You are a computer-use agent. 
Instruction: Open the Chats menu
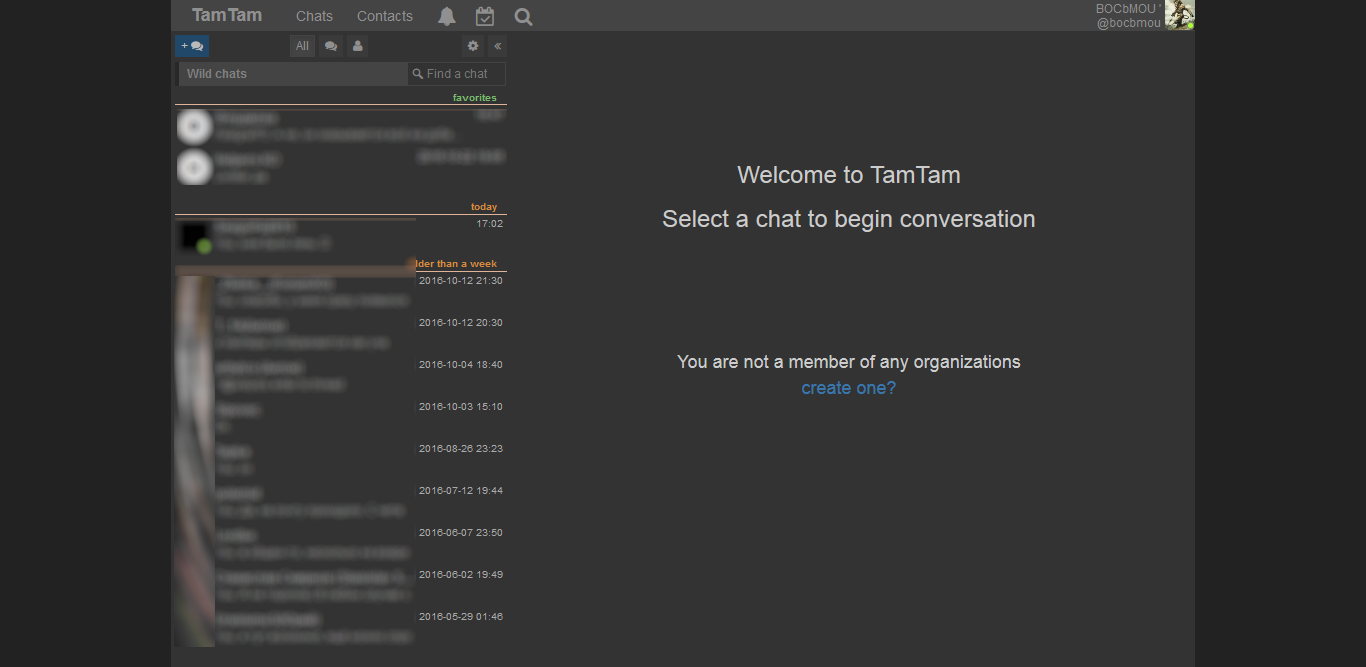point(314,16)
